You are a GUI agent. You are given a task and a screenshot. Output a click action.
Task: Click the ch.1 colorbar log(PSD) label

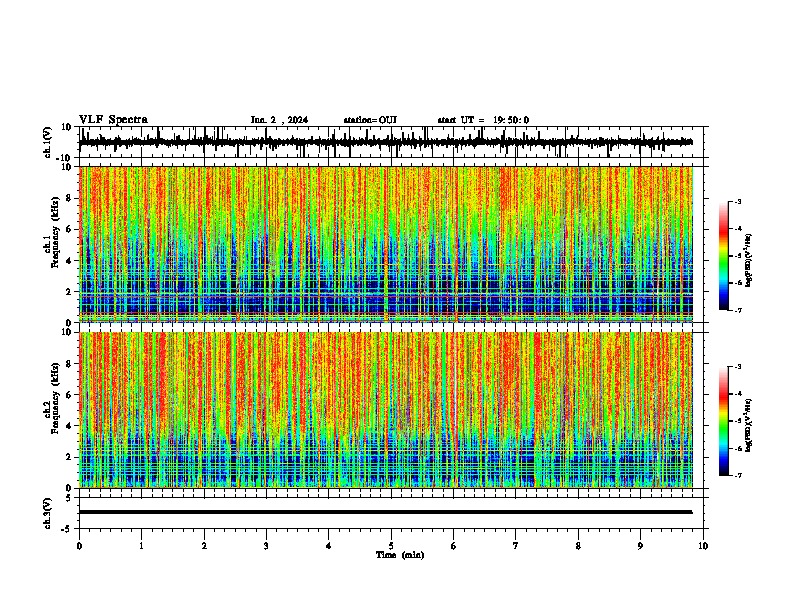click(x=749, y=260)
